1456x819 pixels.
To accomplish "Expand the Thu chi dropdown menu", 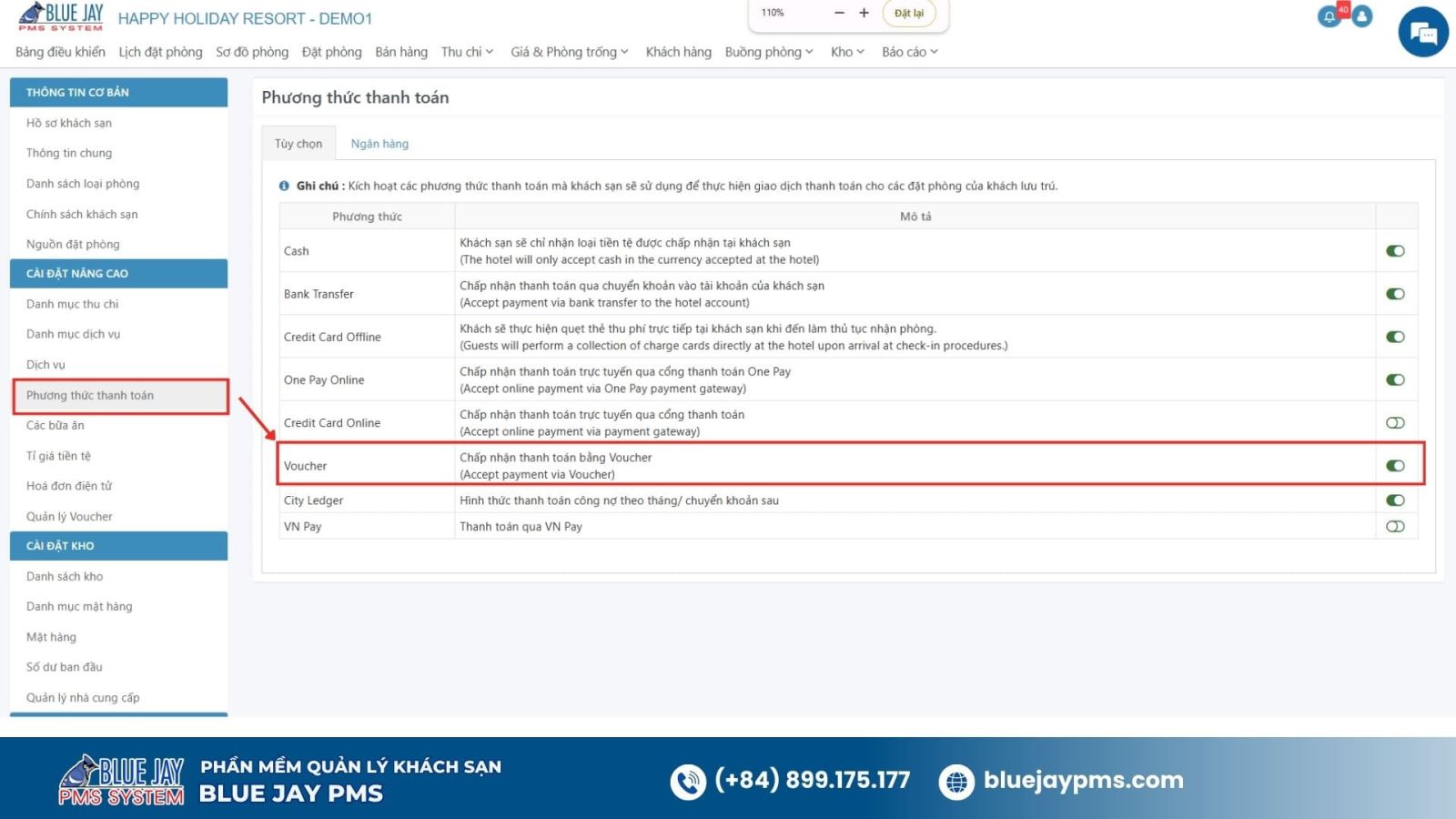I will [x=467, y=52].
